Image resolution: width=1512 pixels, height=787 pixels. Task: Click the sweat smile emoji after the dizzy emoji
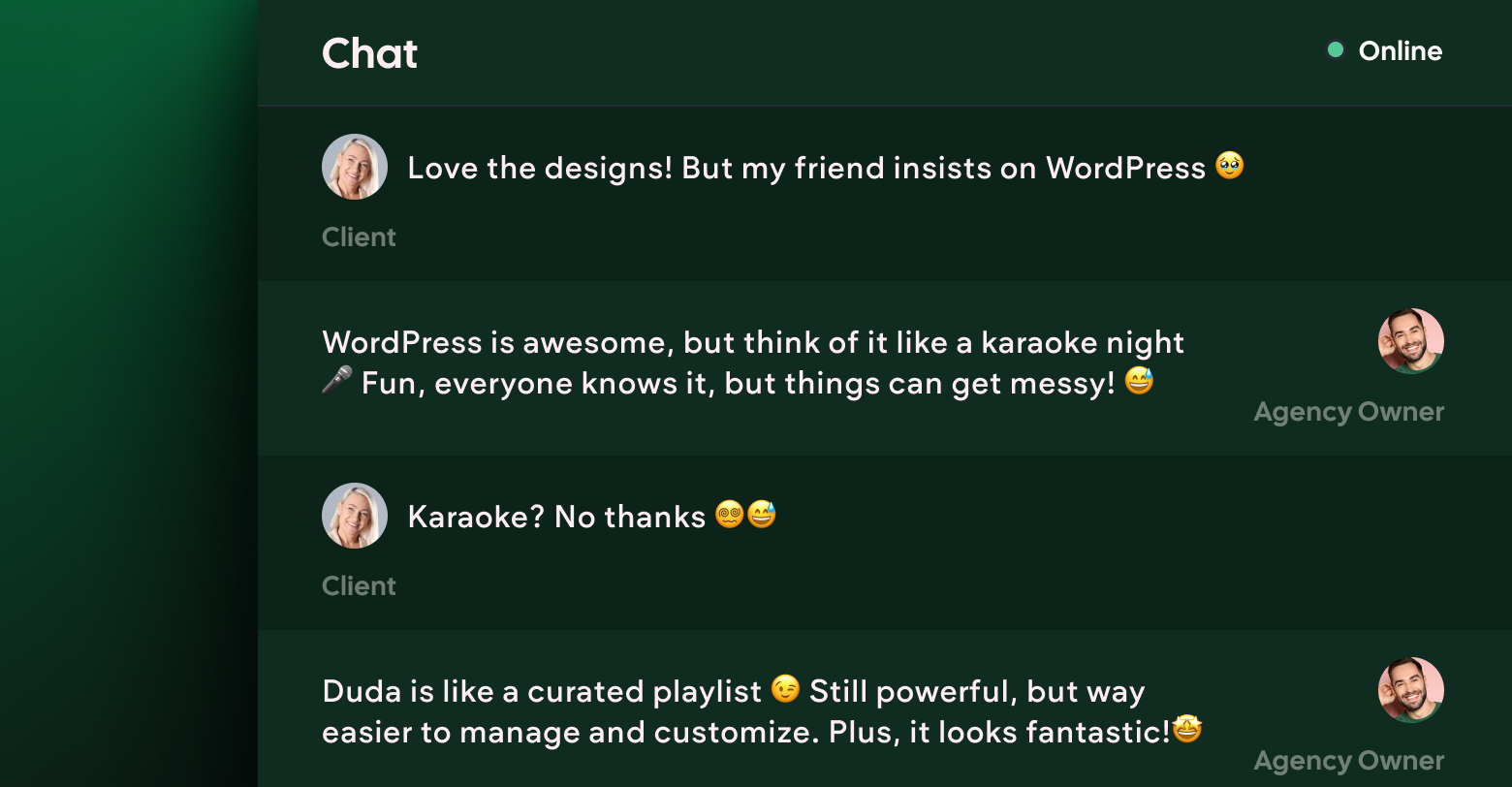tap(762, 515)
